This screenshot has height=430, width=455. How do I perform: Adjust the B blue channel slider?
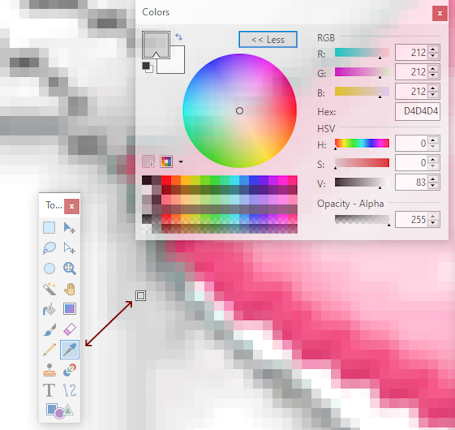click(362, 91)
